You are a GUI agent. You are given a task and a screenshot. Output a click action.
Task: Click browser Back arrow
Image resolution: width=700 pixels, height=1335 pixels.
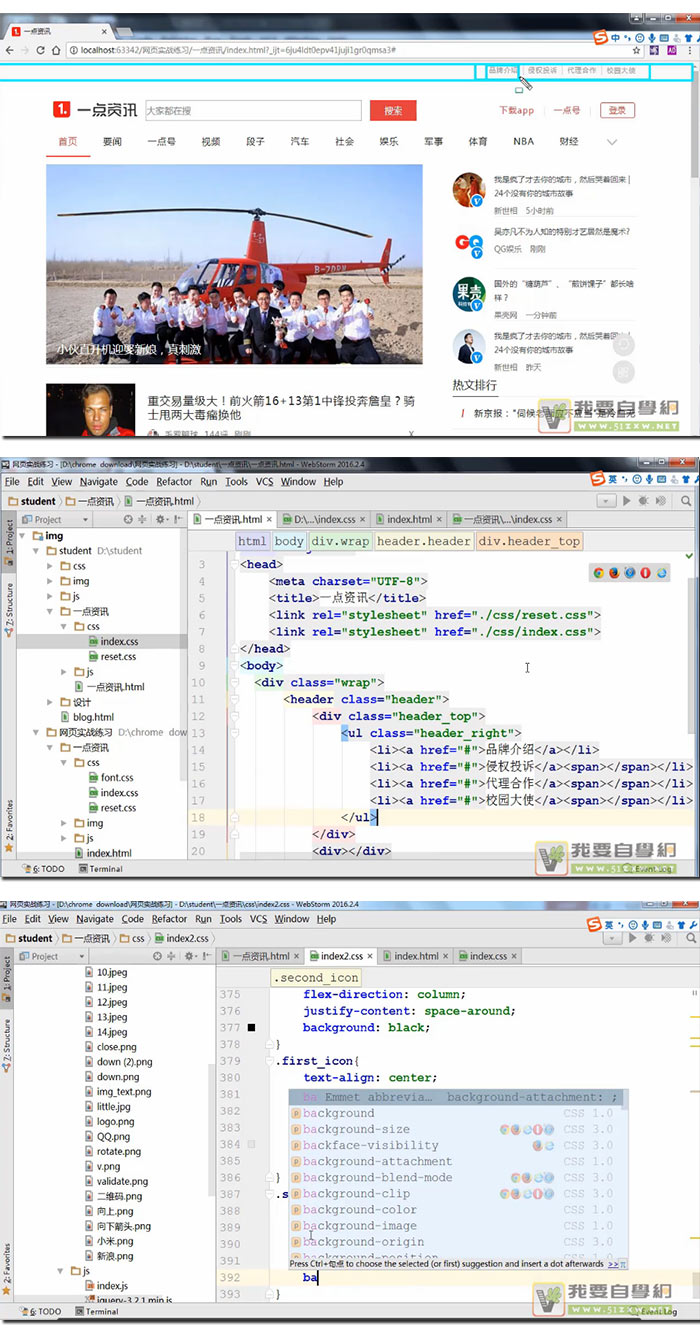click(10, 50)
